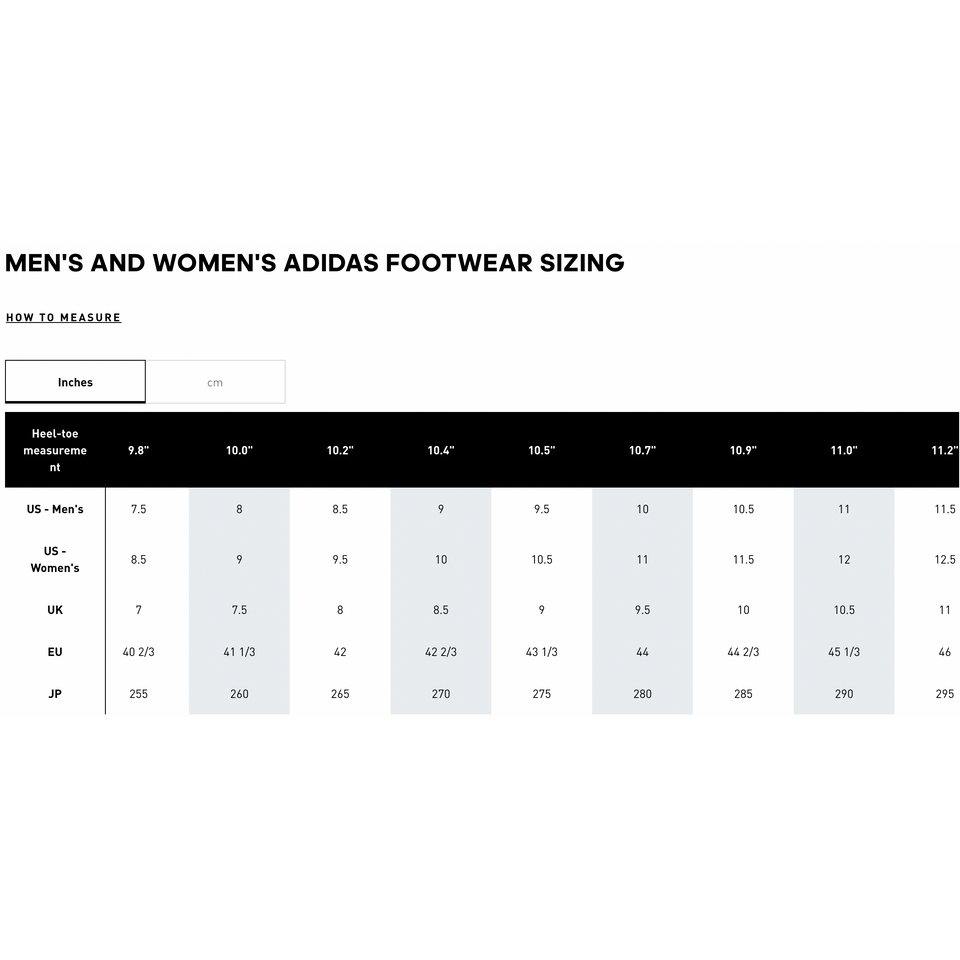Pick EU size 43 1/3 cell
Screen dimensions: 960x960
pyautogui.click(x=541, y=652)
